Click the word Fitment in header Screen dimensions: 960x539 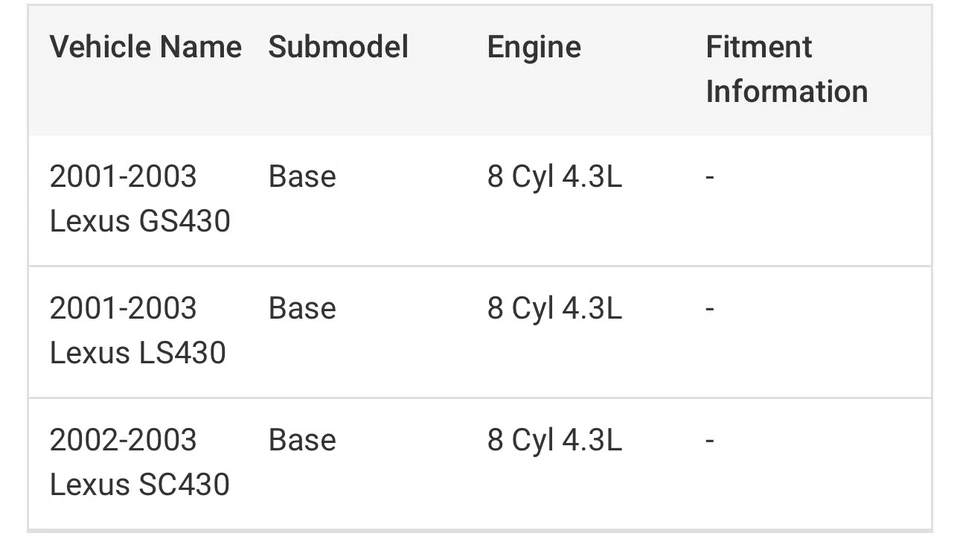pyautogui.click(x=758, y=47)
